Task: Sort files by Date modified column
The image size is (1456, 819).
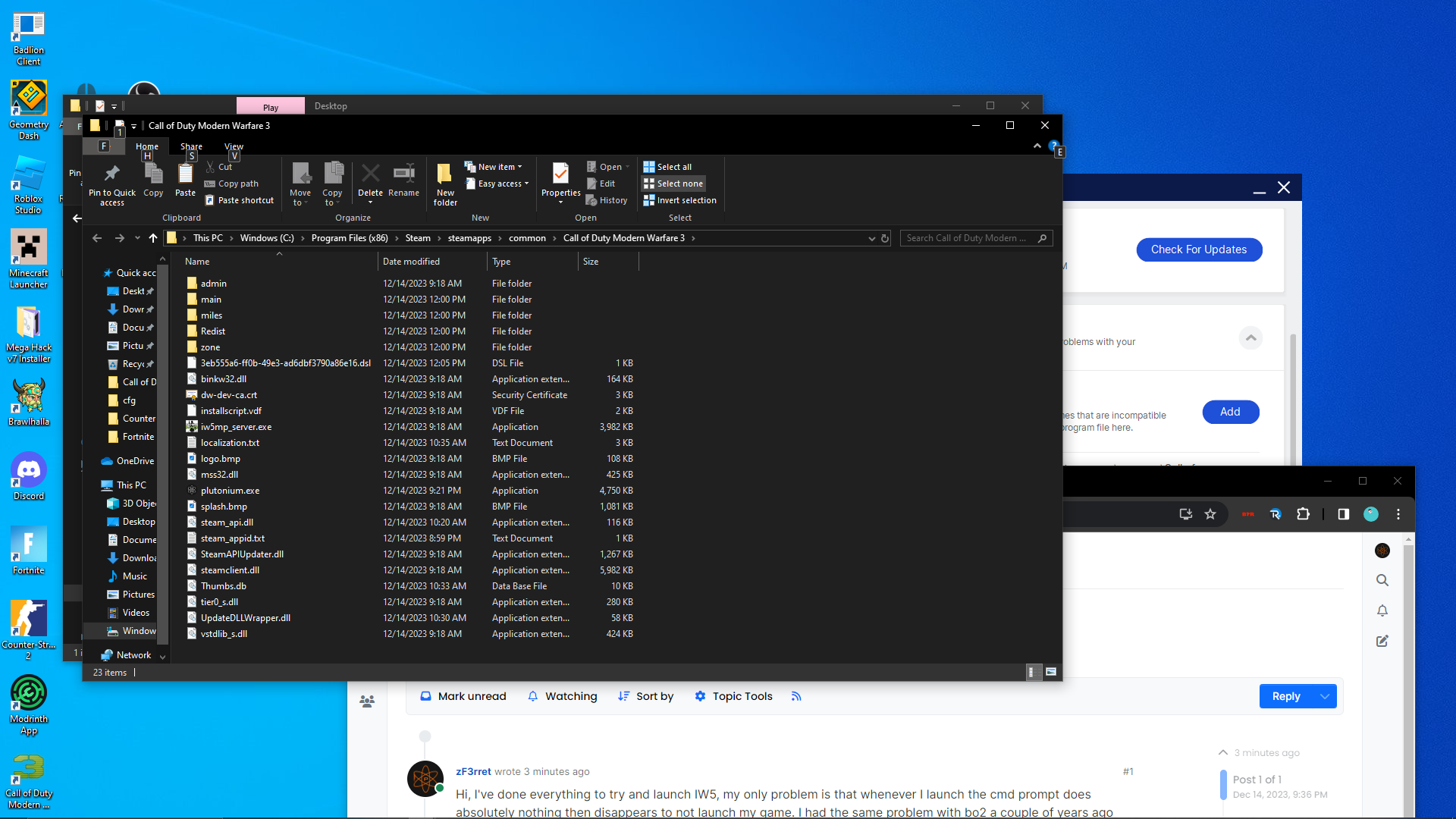Action: point(432,262)
